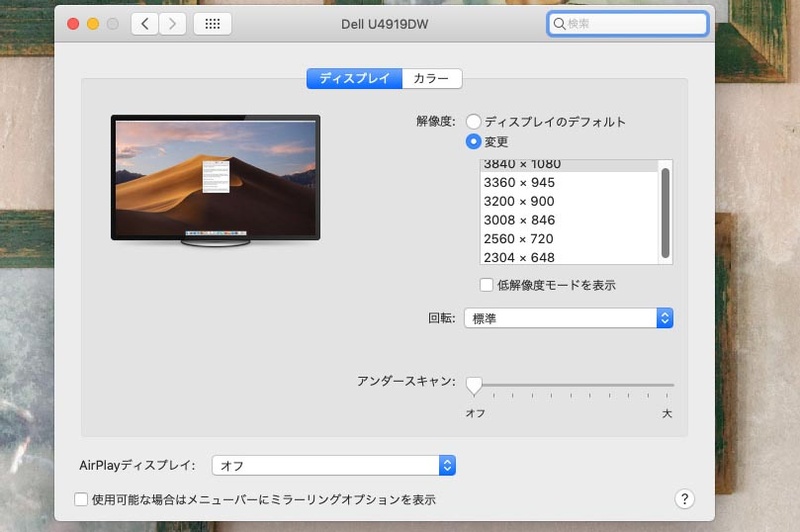Open help with the question mark button
Screen dimensions: 800x532
(x=684, y=499)
